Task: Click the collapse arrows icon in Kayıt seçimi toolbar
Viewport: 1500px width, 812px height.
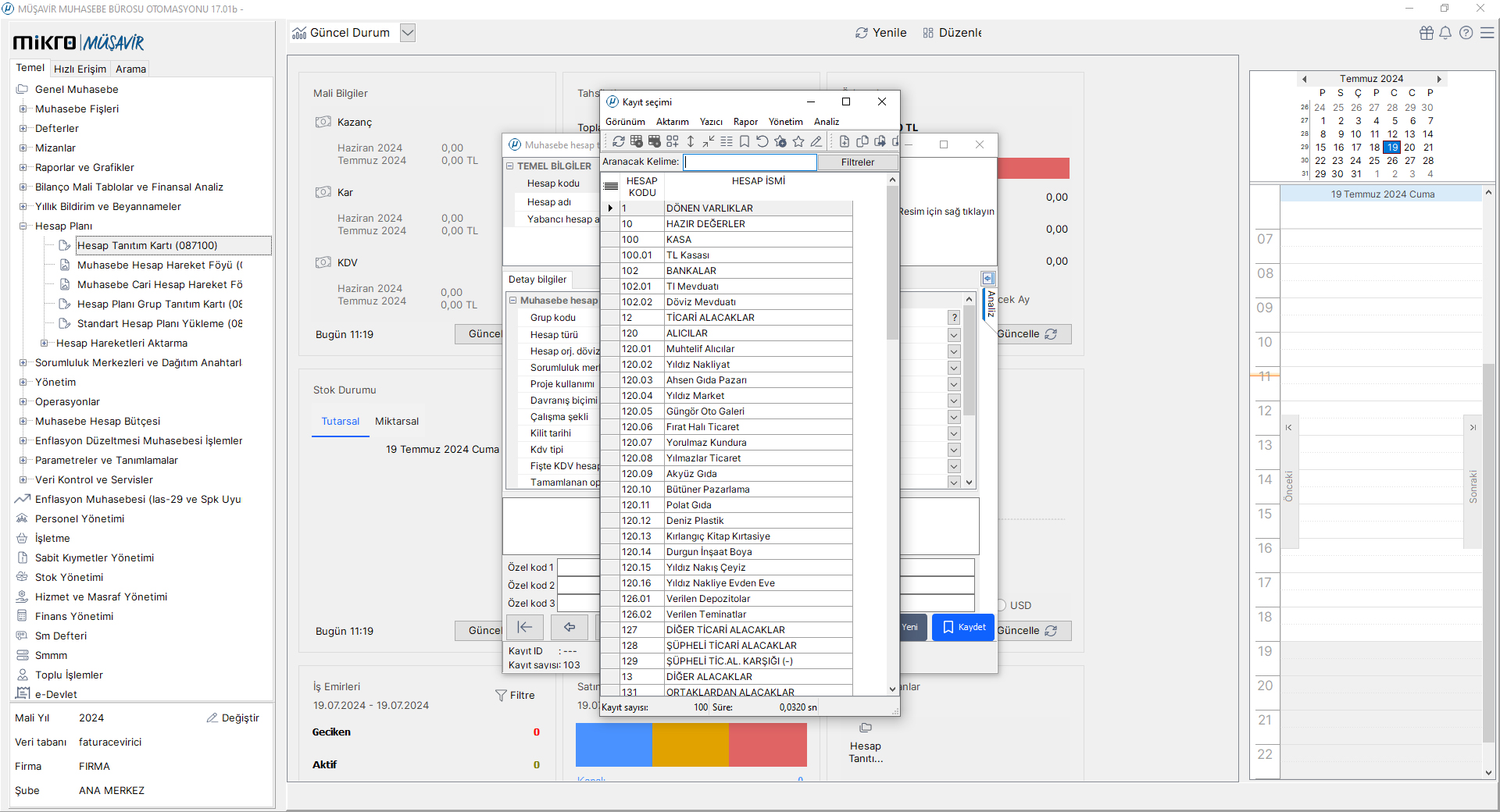Action: [x=709, y=141]
